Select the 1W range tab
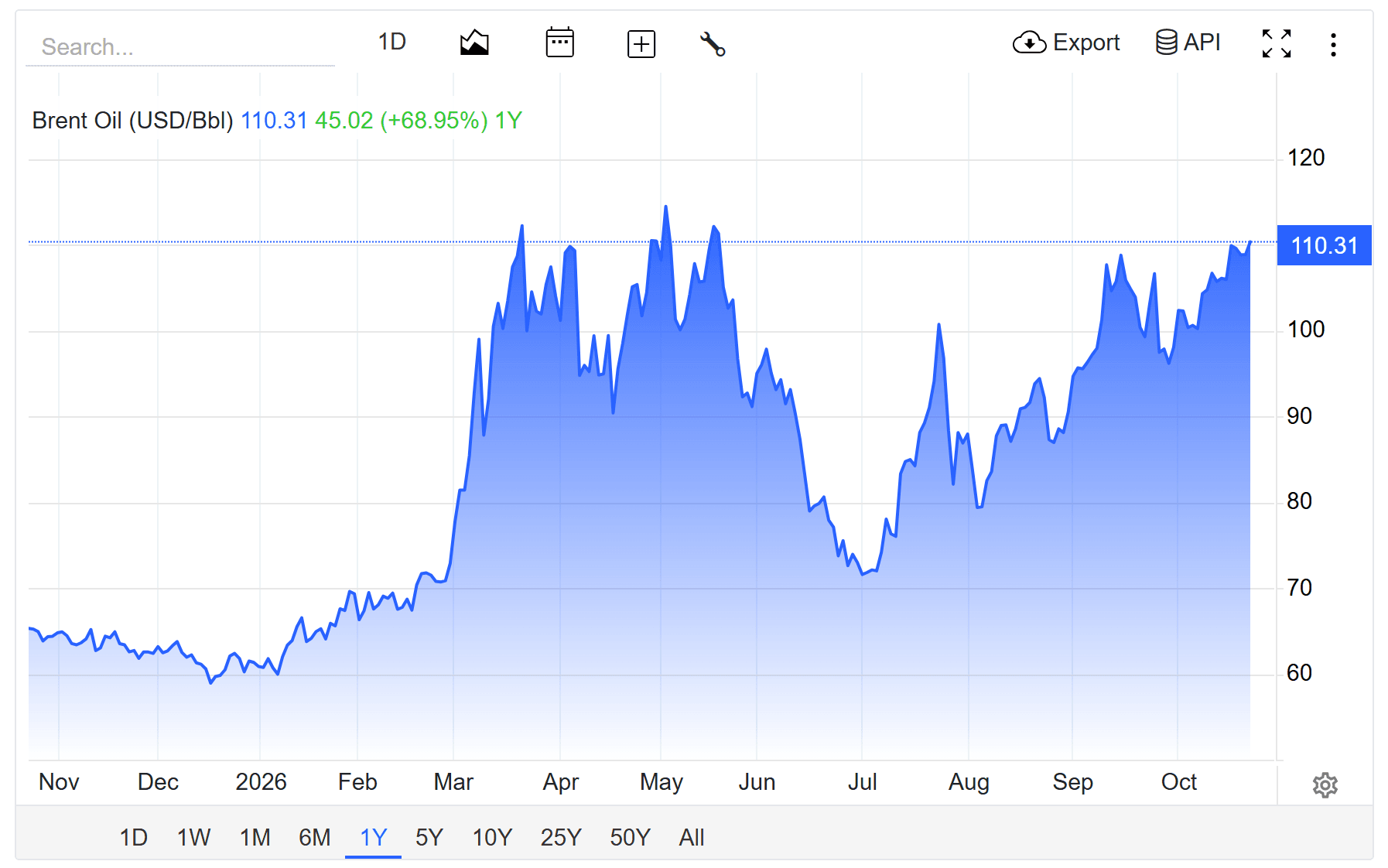This screenshot has height=868, width=1388. coord(193,837)
